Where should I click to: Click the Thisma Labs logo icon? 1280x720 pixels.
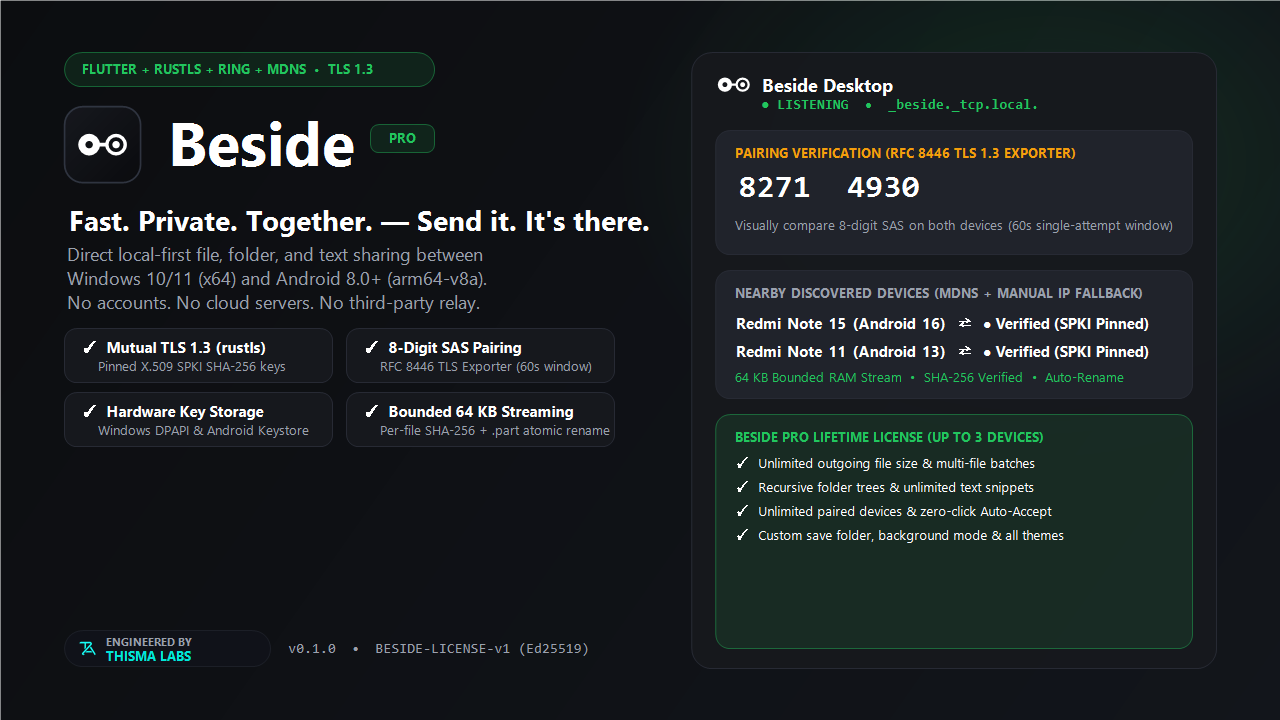coord(88,649)
